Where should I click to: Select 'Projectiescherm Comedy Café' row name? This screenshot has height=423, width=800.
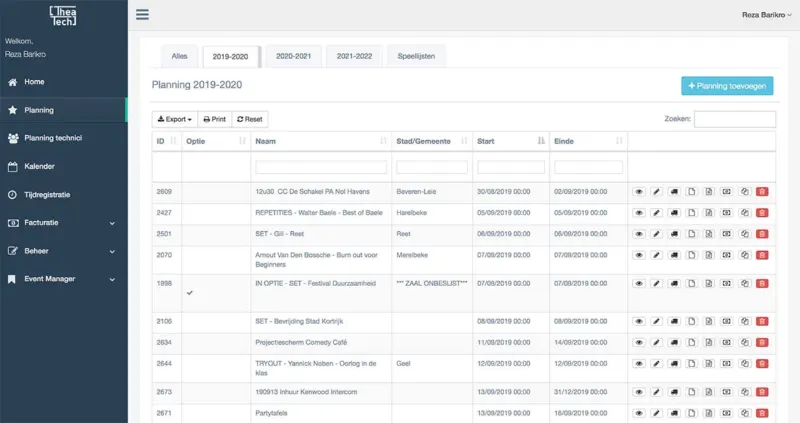point(301,343)
